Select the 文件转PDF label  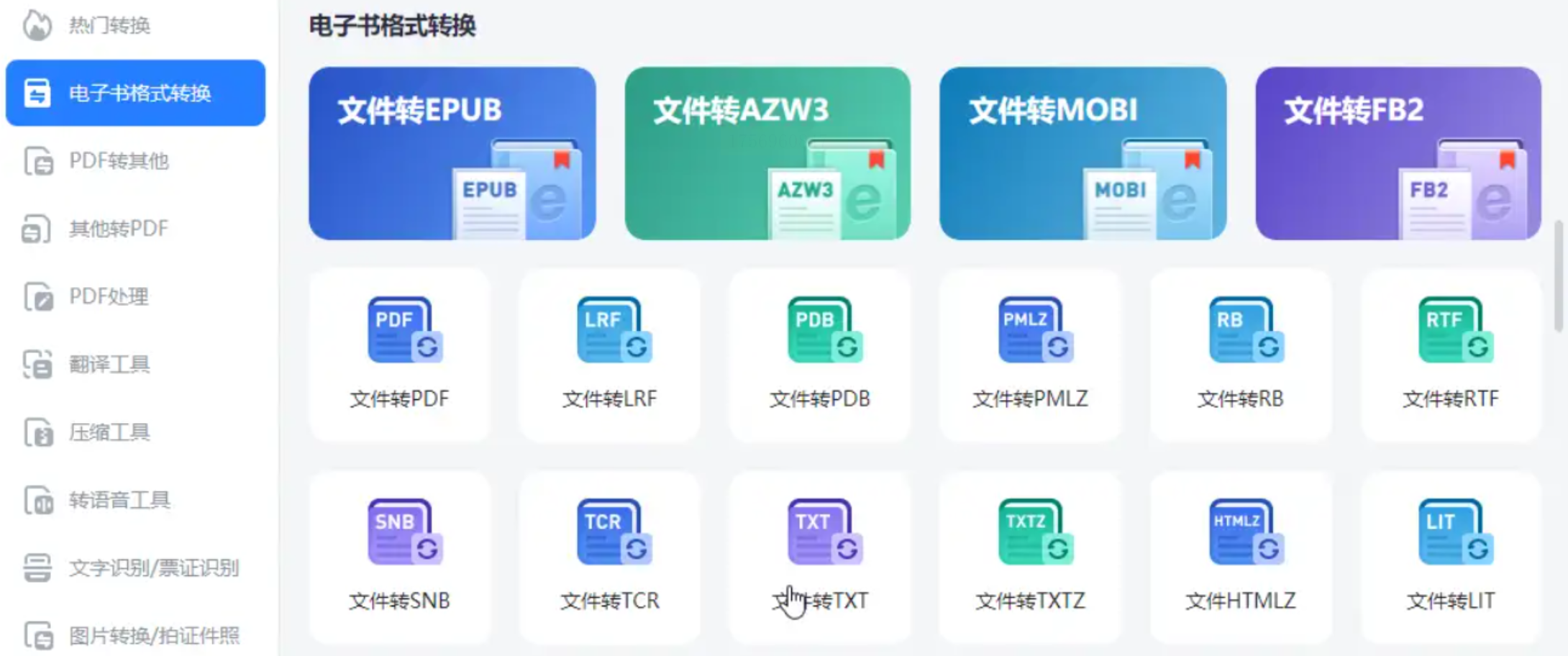click(399, 398)
